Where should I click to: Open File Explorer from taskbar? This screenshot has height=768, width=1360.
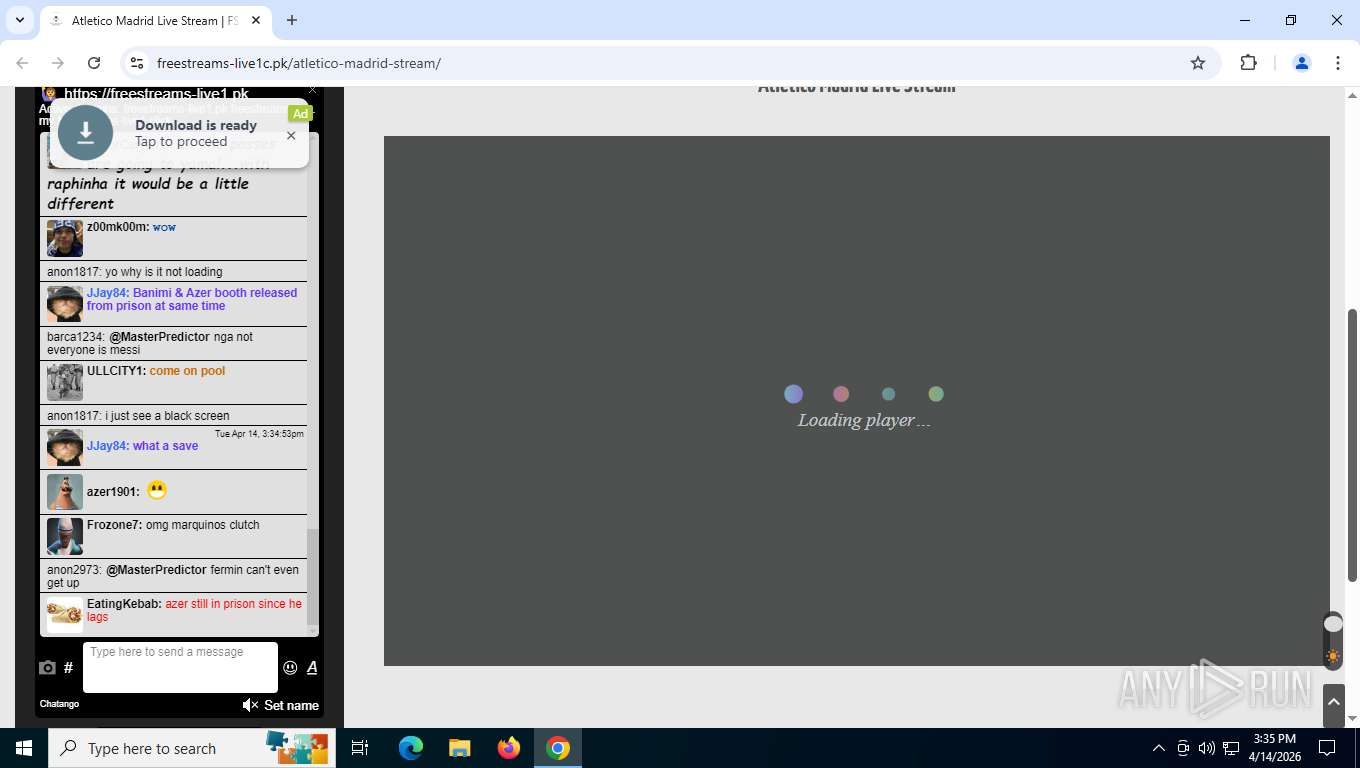(x=459, y=748)
